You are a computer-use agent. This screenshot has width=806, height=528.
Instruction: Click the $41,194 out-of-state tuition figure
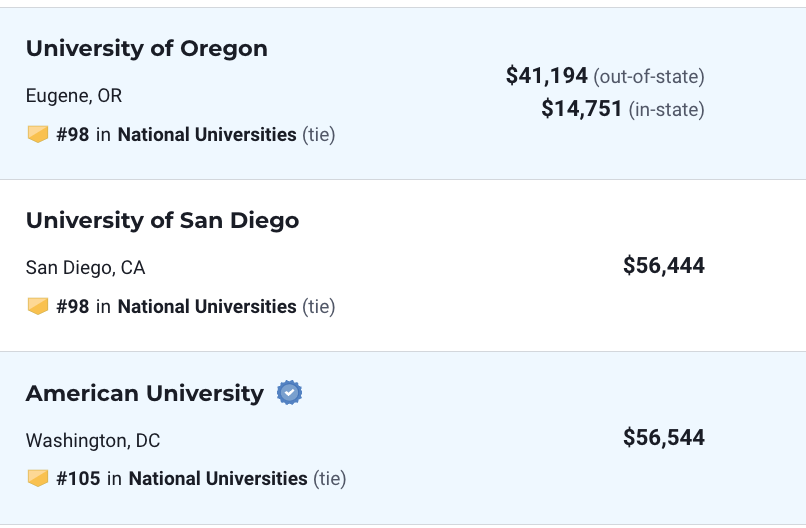tap(546, 76)
